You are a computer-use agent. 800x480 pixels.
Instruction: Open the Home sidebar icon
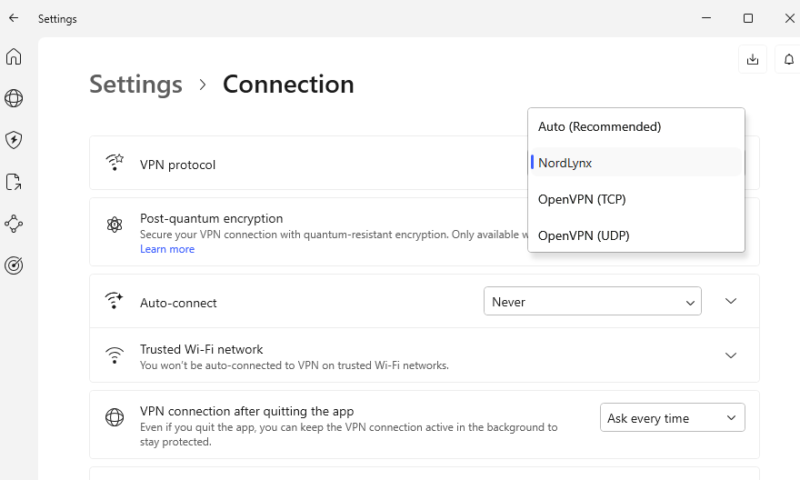point(14,56)
